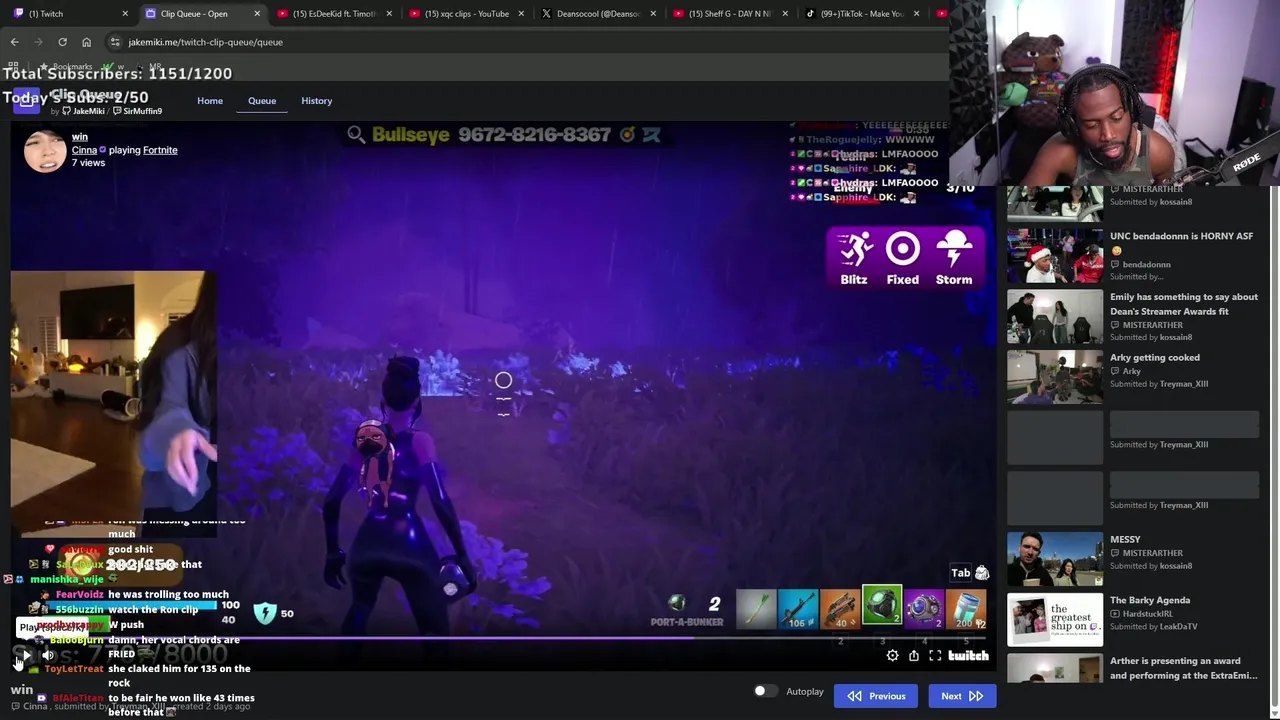The height and width of the screenshot is (720, 1280).
Task: Click the HardstuckIRL channel name
Action: click(1147, 613)
